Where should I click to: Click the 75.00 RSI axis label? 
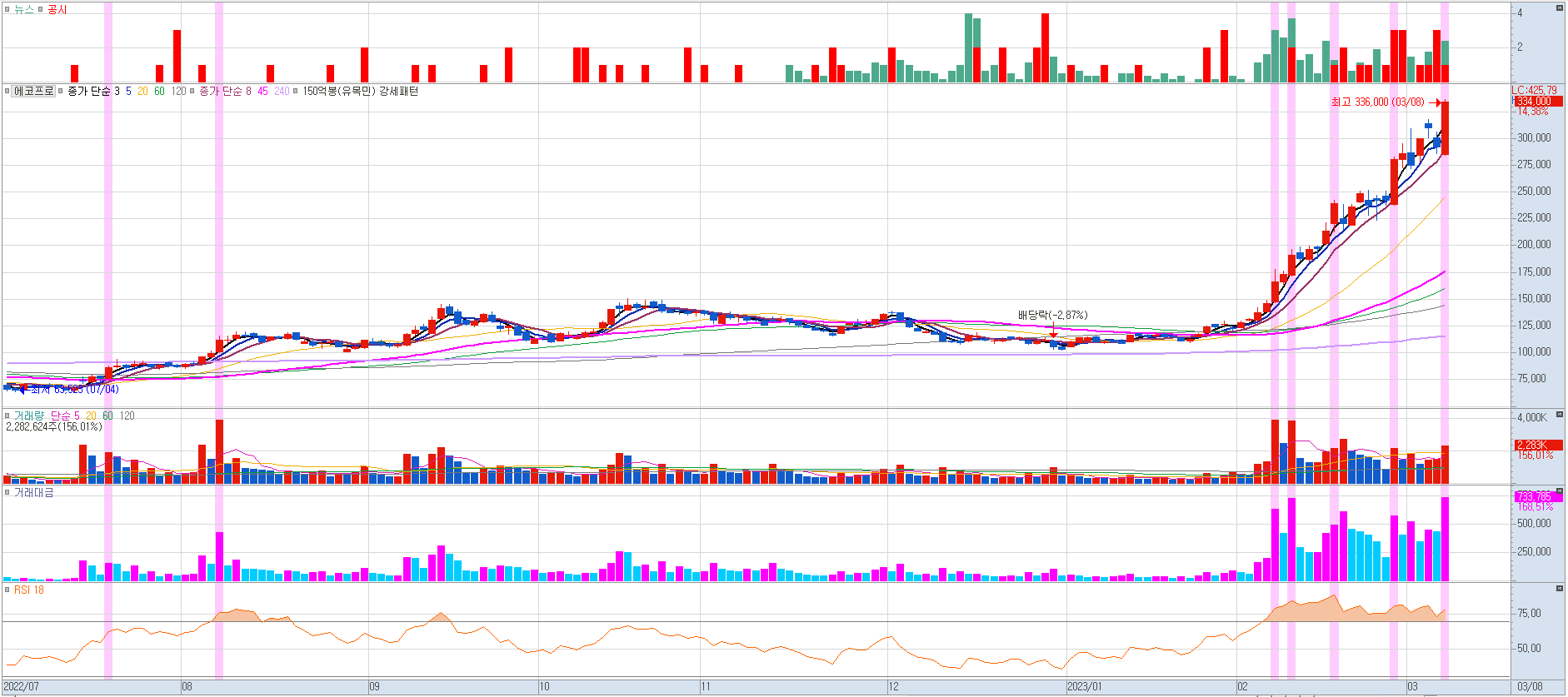pos(1530,614)
